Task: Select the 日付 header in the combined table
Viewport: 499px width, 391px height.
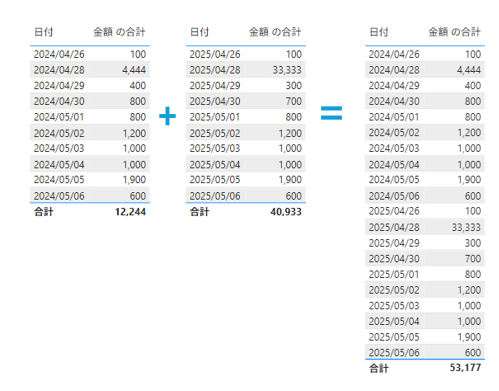Action: 379,32
